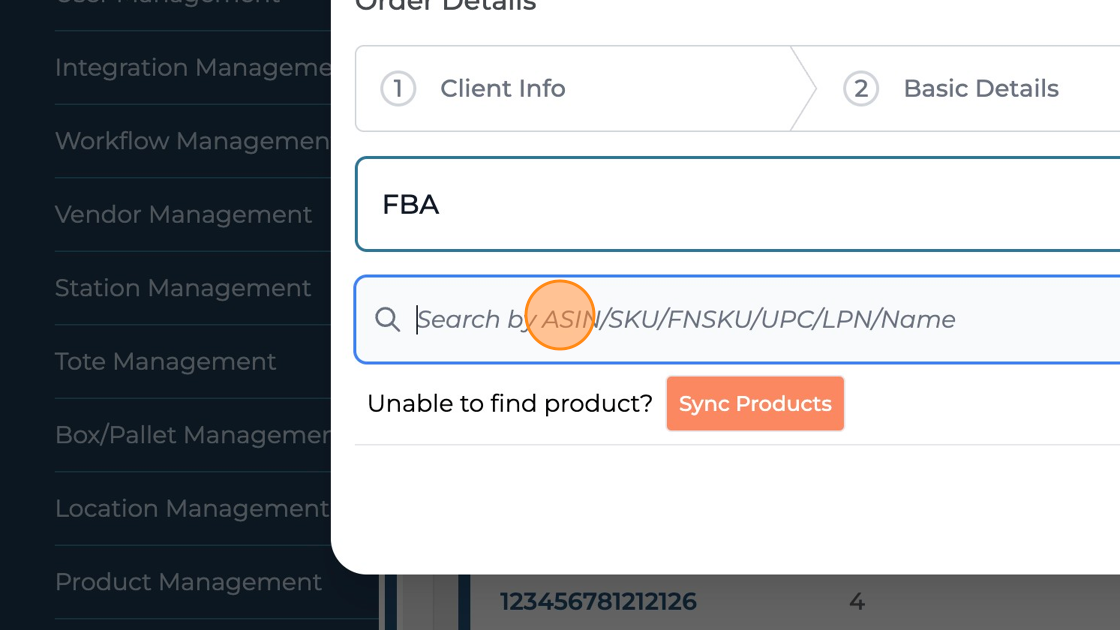Click the search magnifier icon

[387, 319]
